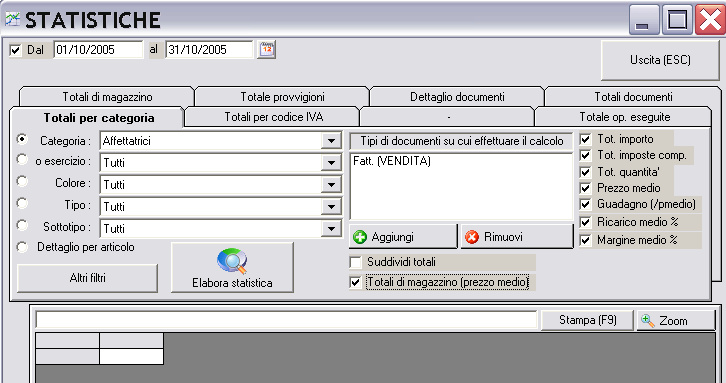The width and height of the screenshot is (726, 383).
Task: Click the red cross icon on Rimuovi
Action: coord(472,237)
